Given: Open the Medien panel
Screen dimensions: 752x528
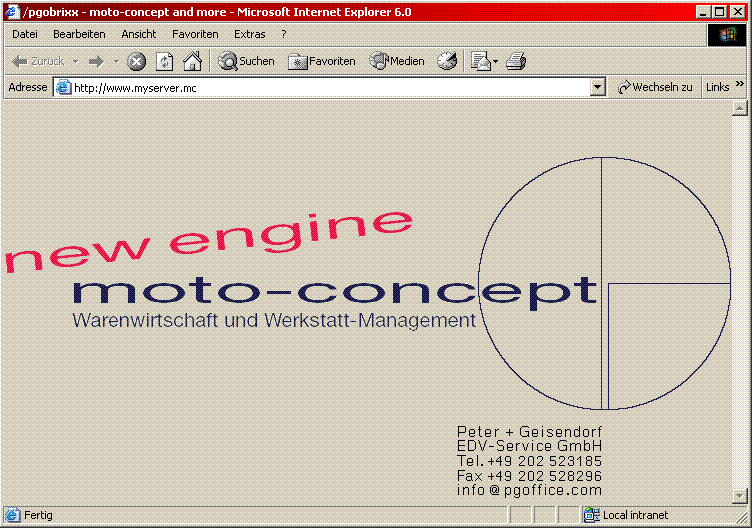Looking at the screenshot, I should coord(397,62).
